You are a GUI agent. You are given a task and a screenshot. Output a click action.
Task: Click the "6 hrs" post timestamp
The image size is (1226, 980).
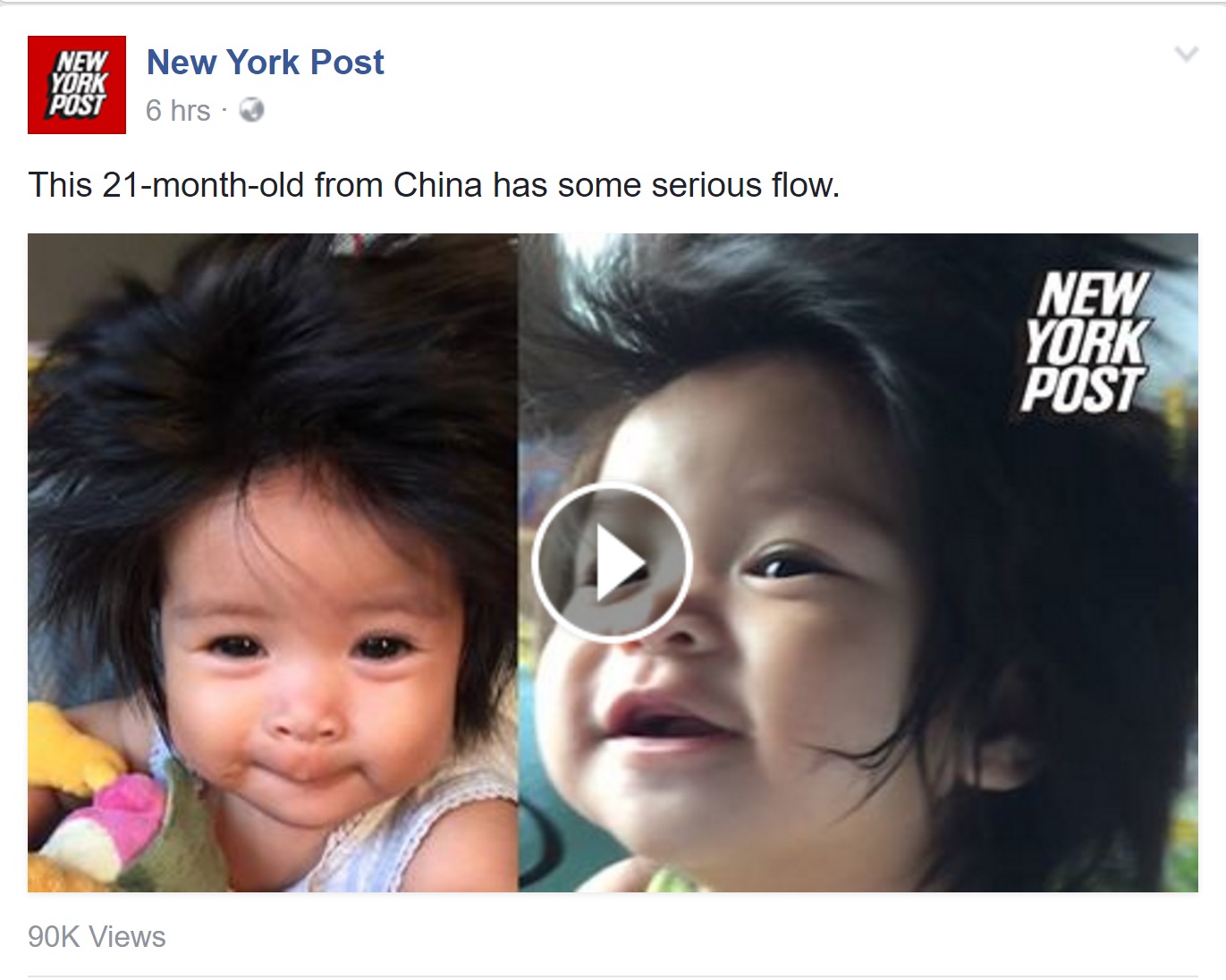tap(178, 111)
